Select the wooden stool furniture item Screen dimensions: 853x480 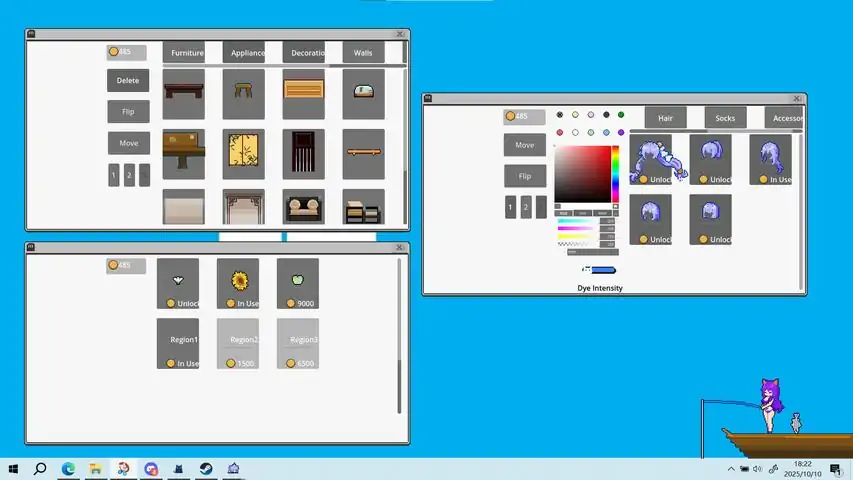pos(243,93)
